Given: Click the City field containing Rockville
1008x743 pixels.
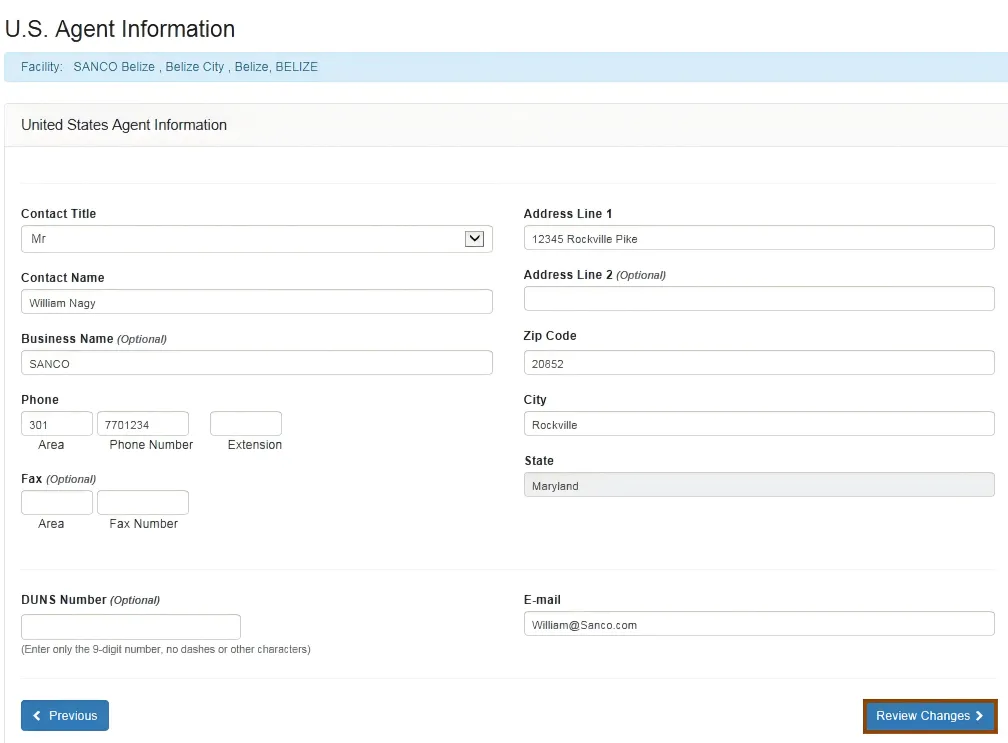Looking at the screenshot, I should (758, 424).
